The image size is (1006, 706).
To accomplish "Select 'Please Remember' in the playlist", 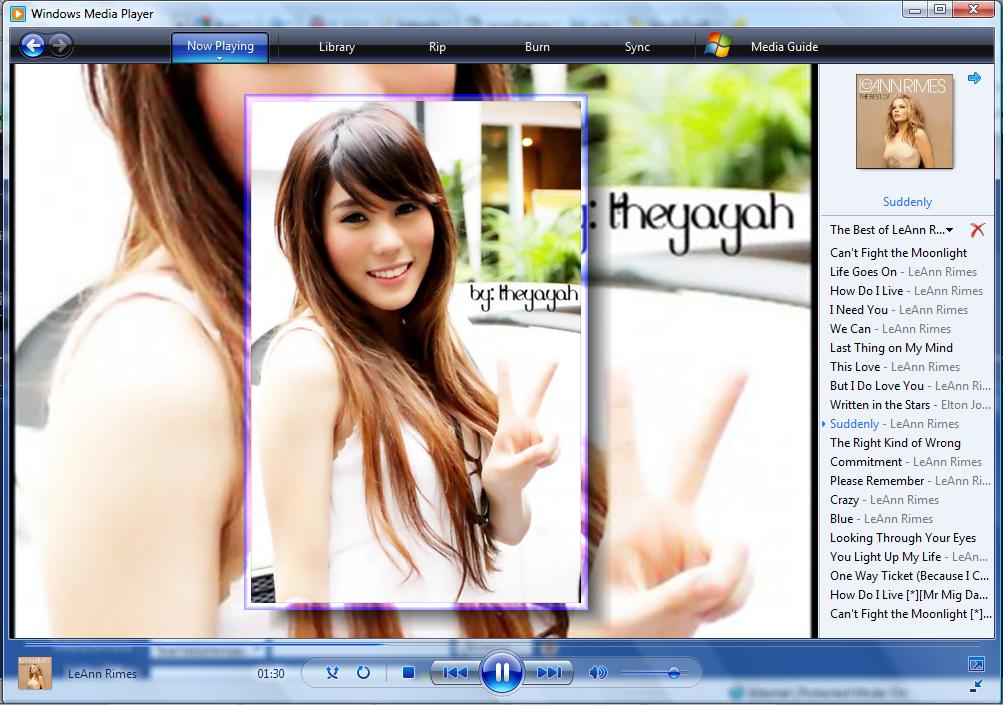I will pyautogui.click(x=908, y=481).
